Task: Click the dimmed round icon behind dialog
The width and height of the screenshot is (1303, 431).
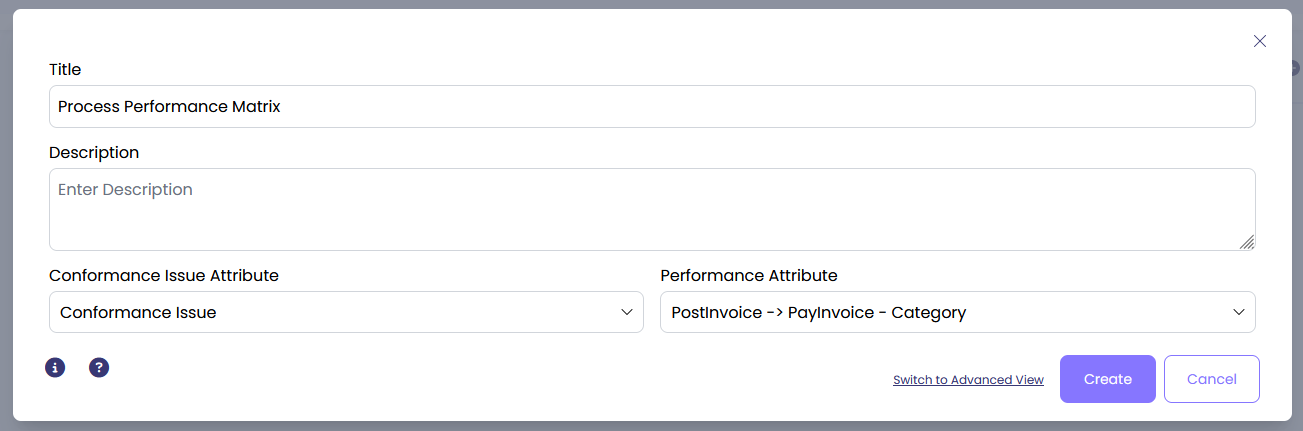Action: (x=1296, y=67)
